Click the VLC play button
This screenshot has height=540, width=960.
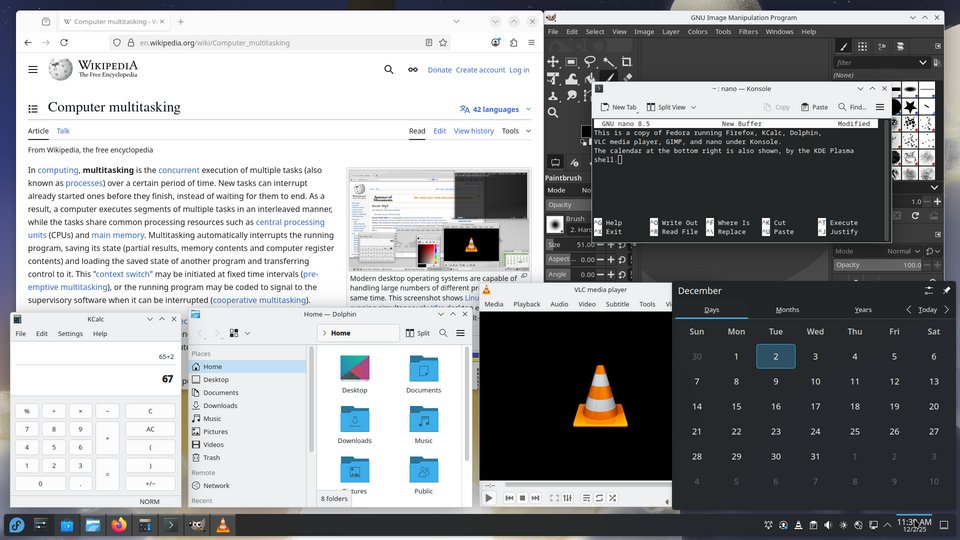pos(489,497)
